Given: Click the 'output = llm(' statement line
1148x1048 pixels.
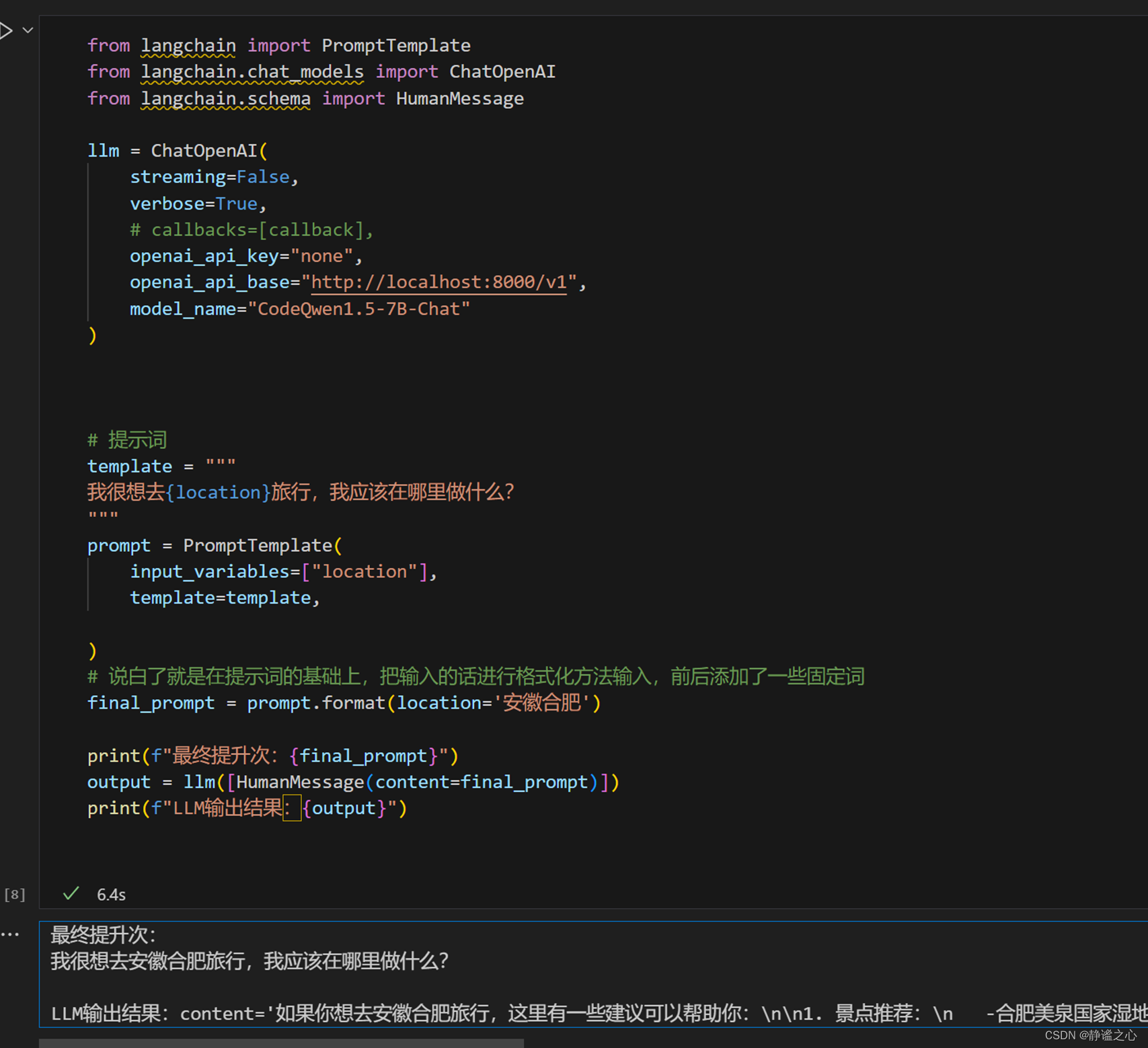Looking at the screenshot, I should point(353,782).
